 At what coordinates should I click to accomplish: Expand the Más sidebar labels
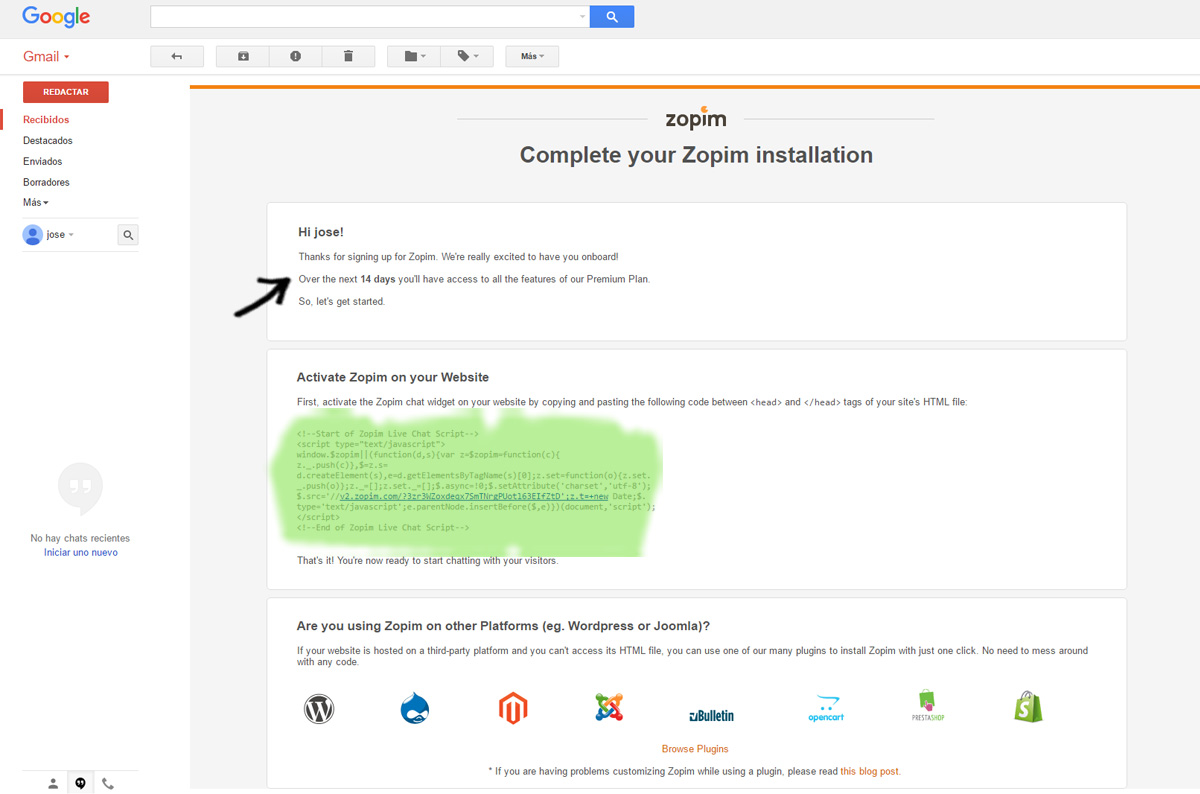pos(36,203)
